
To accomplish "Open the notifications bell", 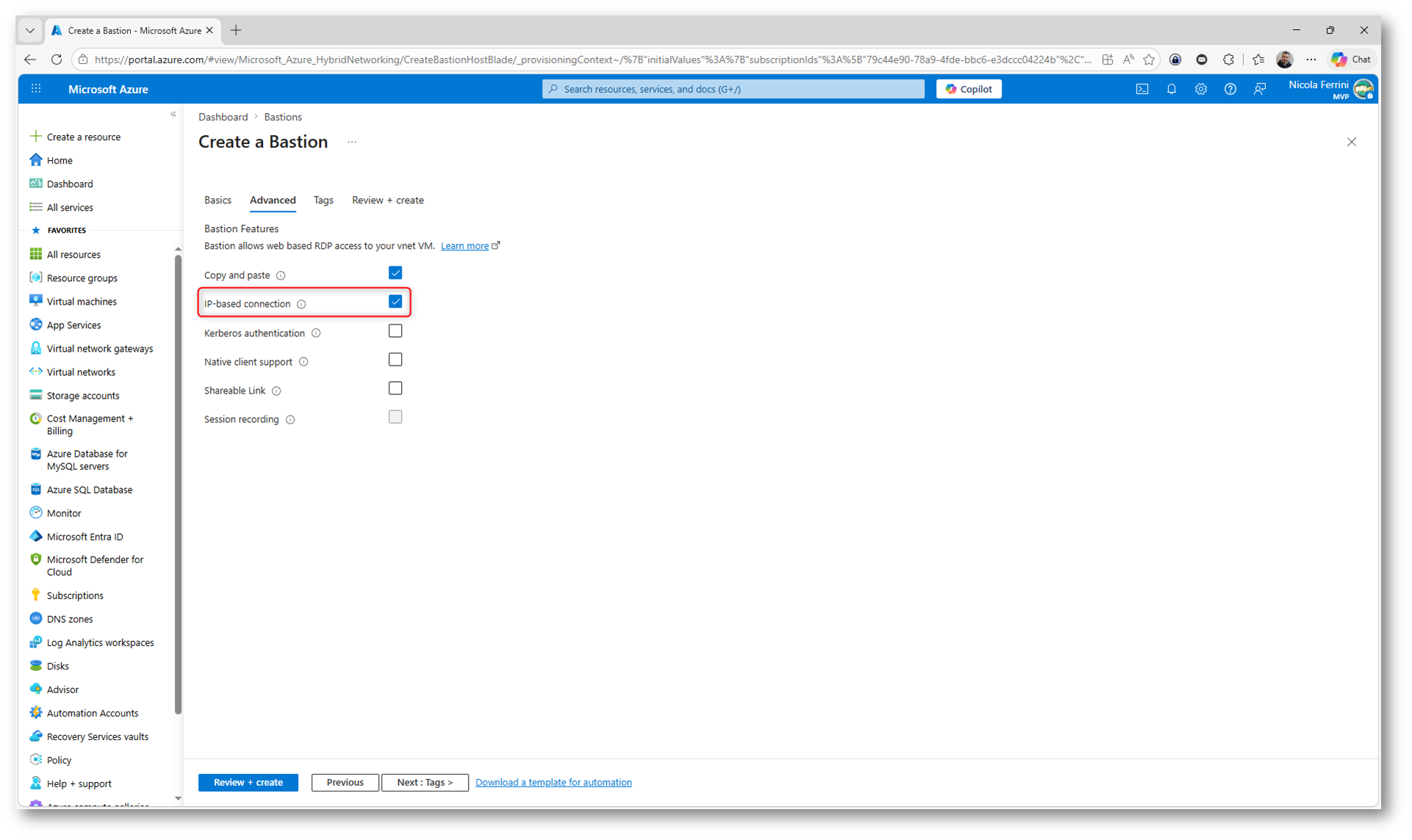I will [1171, 89].
